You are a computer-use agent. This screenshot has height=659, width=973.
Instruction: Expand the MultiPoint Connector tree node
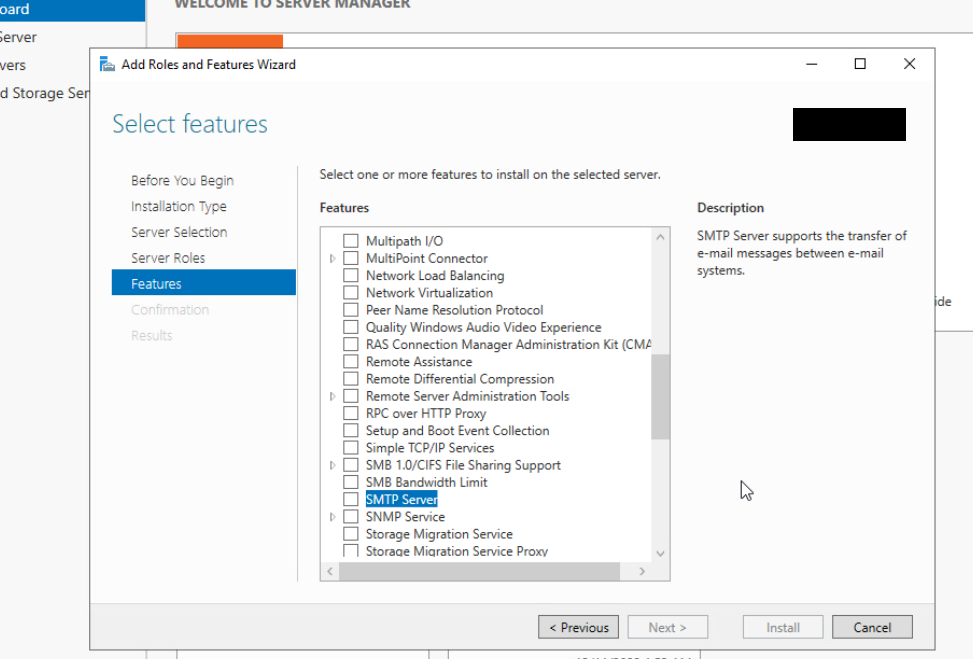coord(333,258)
